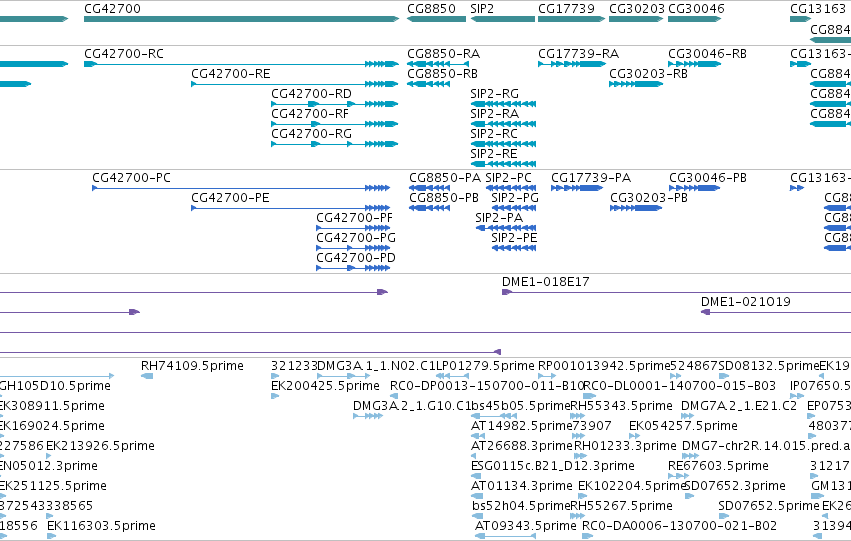Click EST AT26688.3prime
Image resolution: width=851 pixels, height=541 pixels.
coord(475,456)
